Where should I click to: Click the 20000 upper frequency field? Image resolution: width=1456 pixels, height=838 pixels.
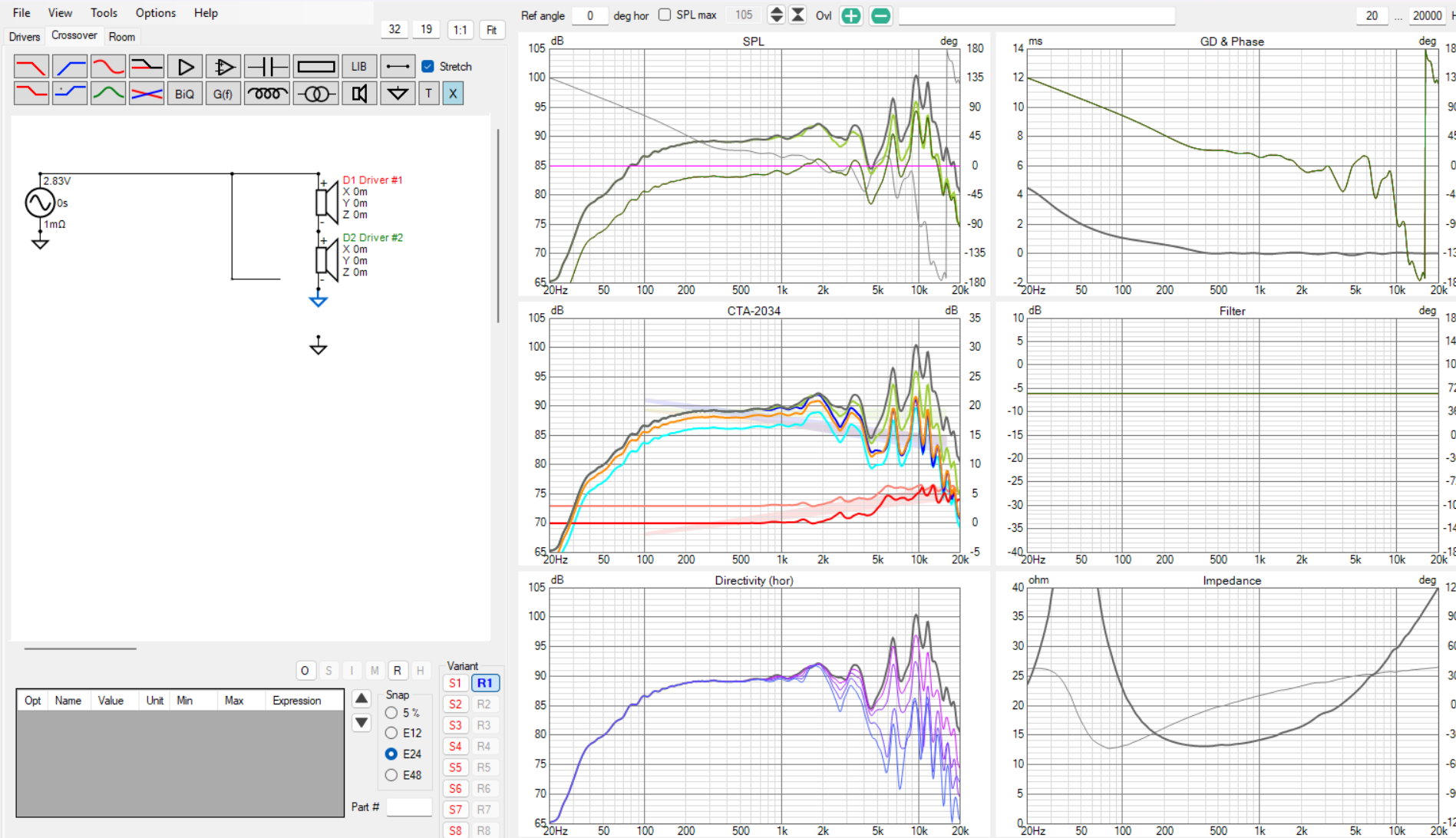(x=1427, y=15)
